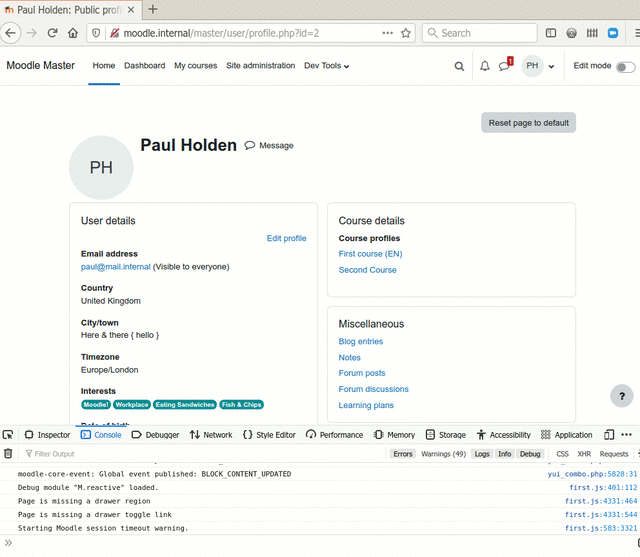Switch to the Debugger devtools tab
This screenshot has height=557, width=640.
(156, 435)
